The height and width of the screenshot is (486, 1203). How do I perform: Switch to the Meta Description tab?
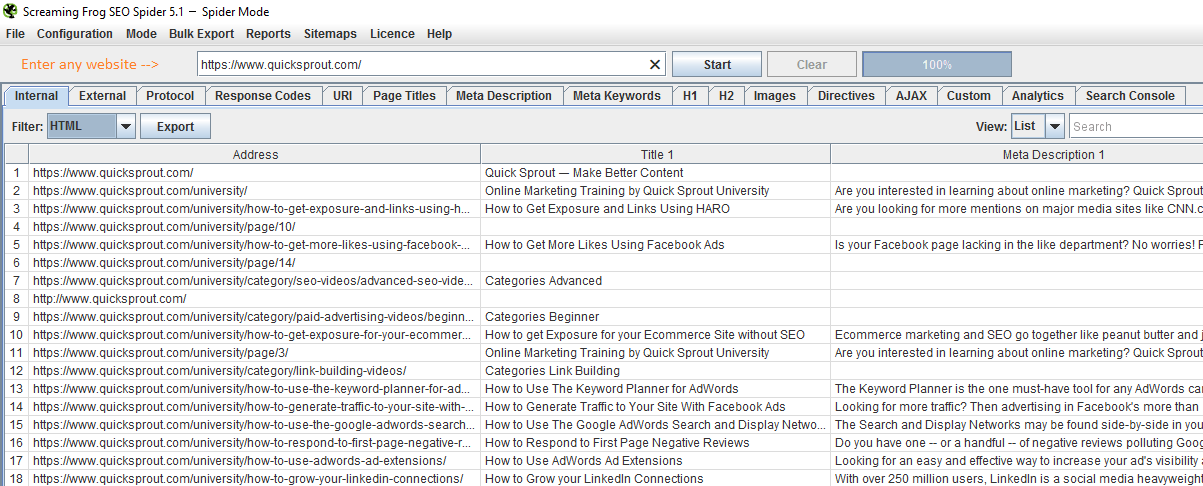coord(504,96)
